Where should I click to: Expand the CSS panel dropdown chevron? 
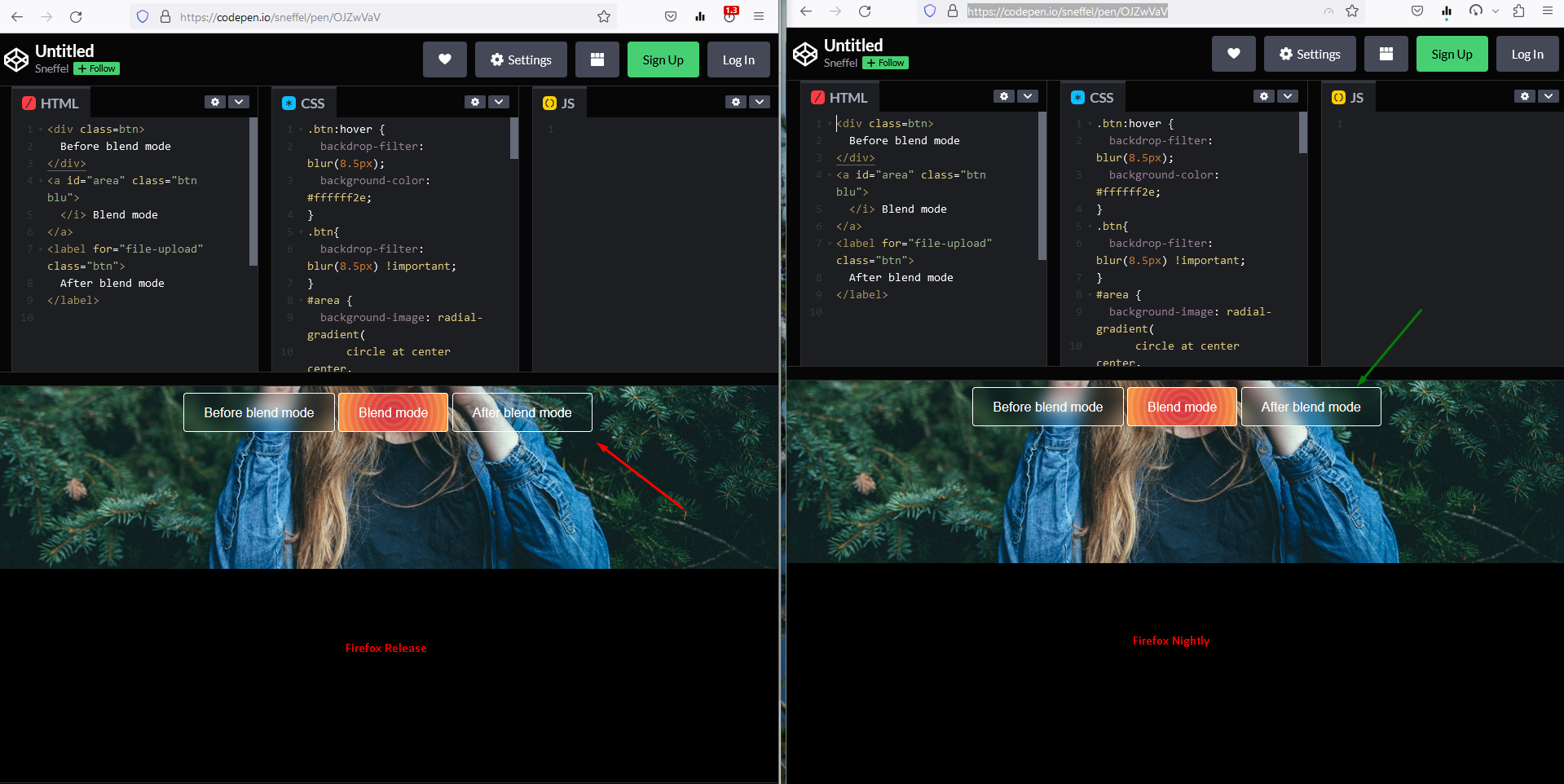[x=499, y=102]
